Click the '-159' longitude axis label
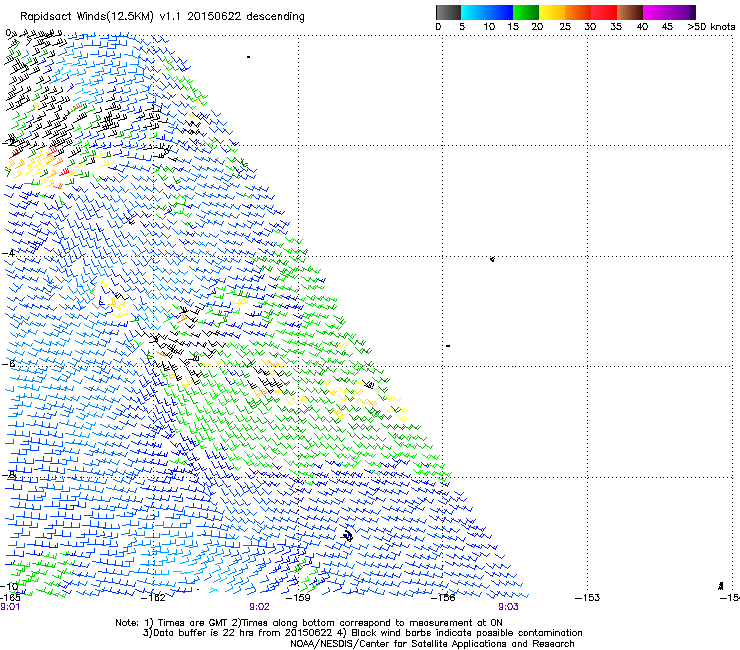 tap(298, 598)
